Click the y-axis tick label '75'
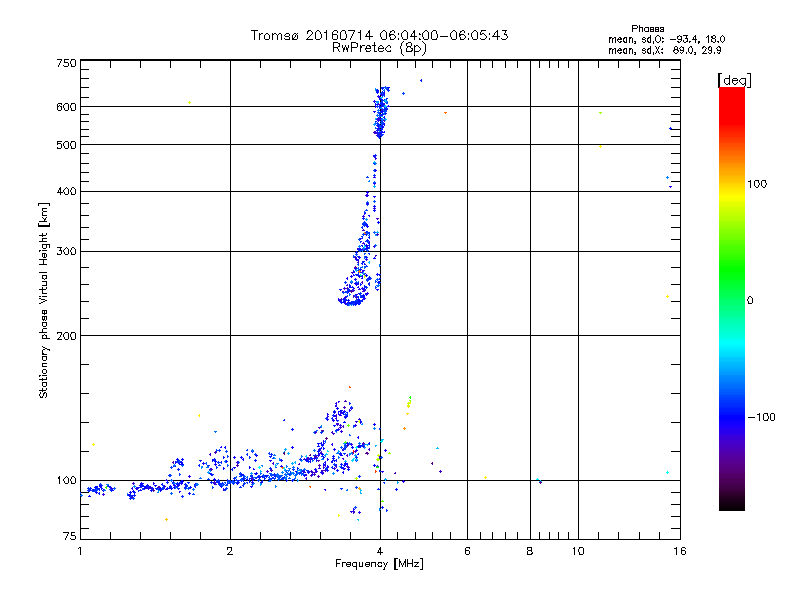Viewport: 800px width, 600px height. click(70, 536)
